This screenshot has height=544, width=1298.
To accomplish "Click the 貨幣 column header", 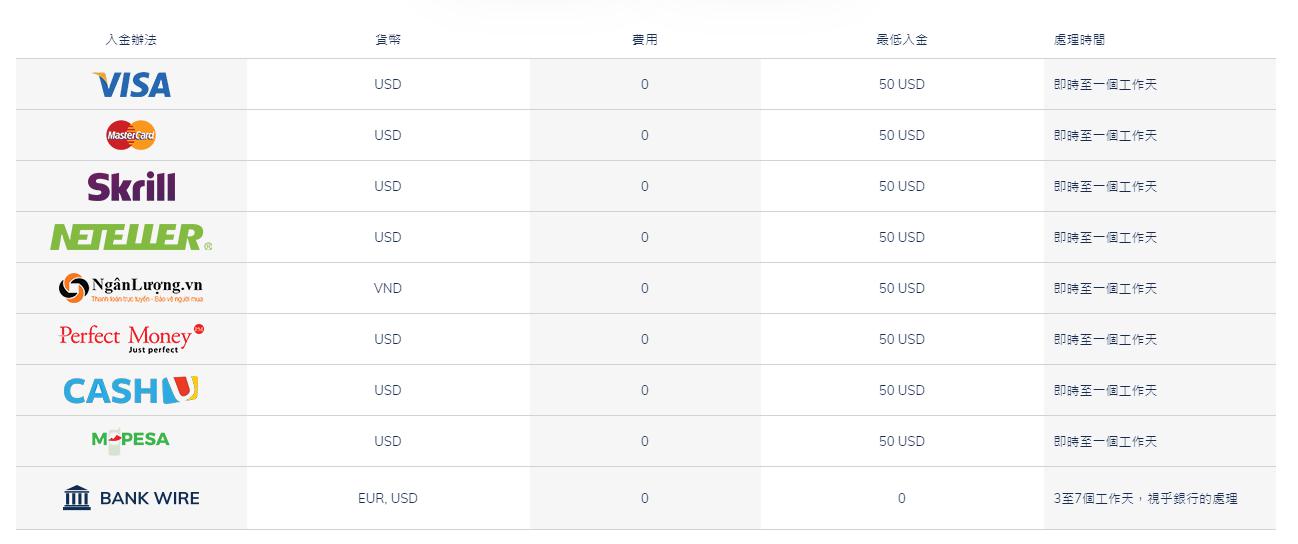I will pos(388,40).
